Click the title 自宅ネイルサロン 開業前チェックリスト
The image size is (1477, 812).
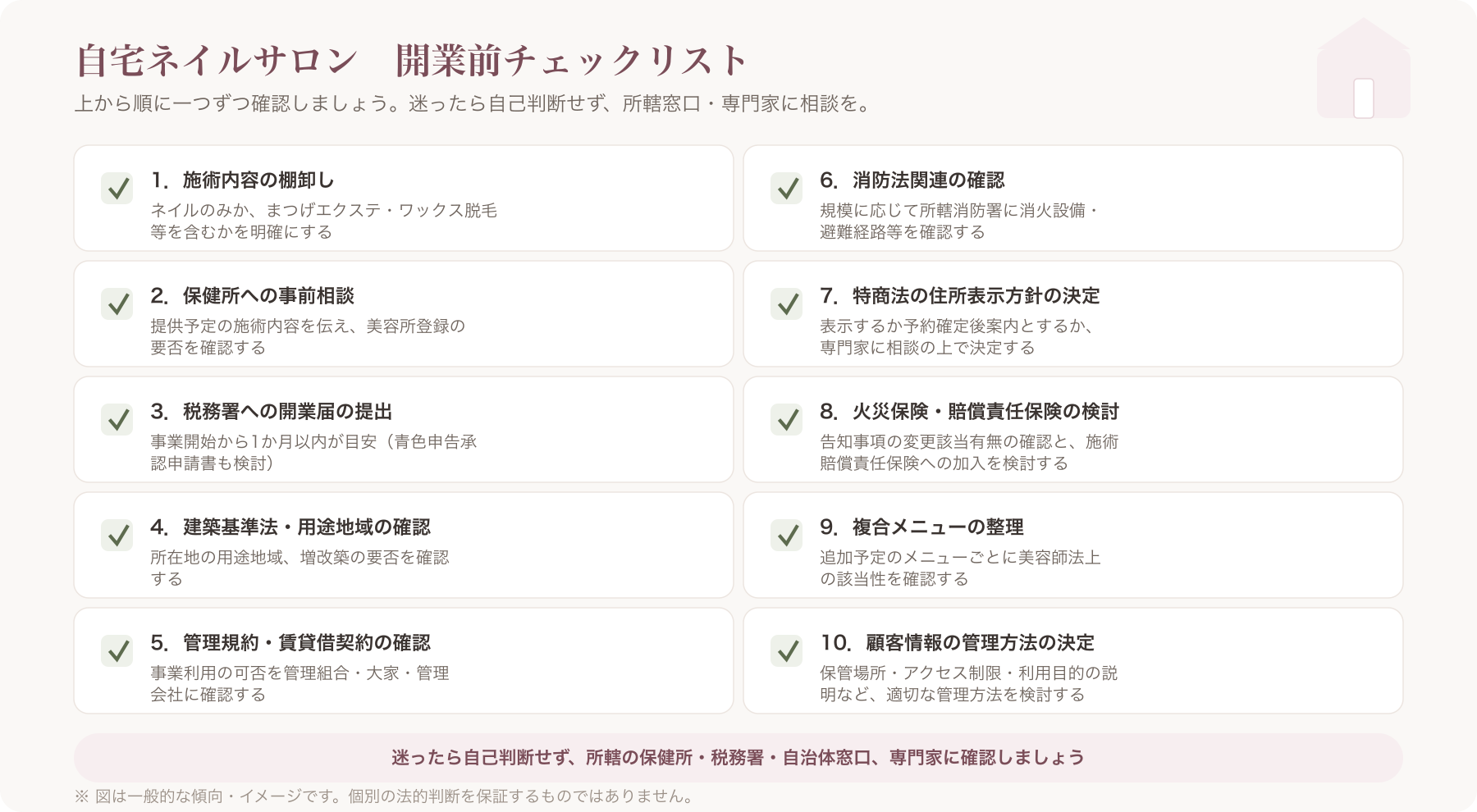pyautogui.click(x=411, y=60)
